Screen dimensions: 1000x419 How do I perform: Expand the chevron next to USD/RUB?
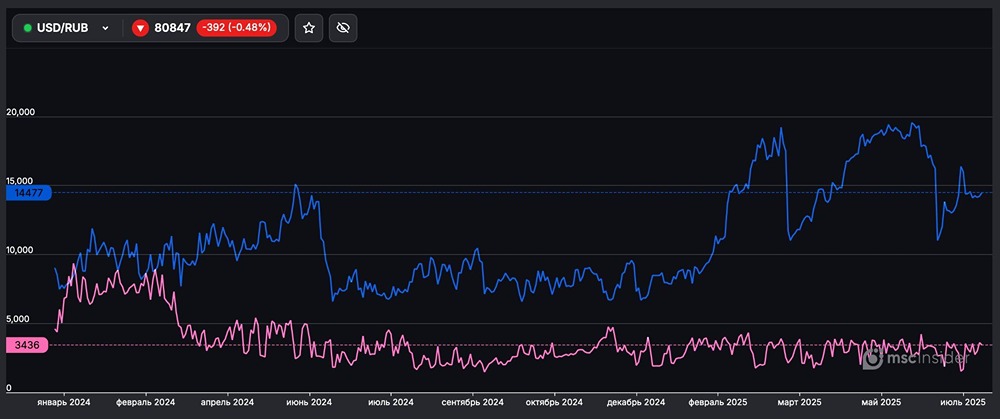106,28
